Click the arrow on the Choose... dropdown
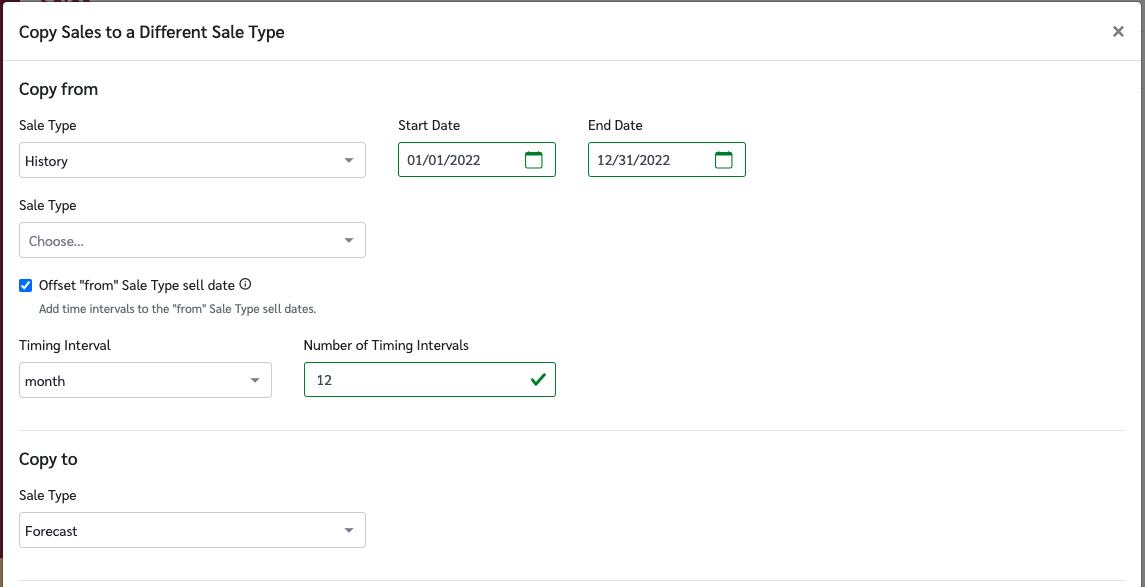 pos(349,240)
